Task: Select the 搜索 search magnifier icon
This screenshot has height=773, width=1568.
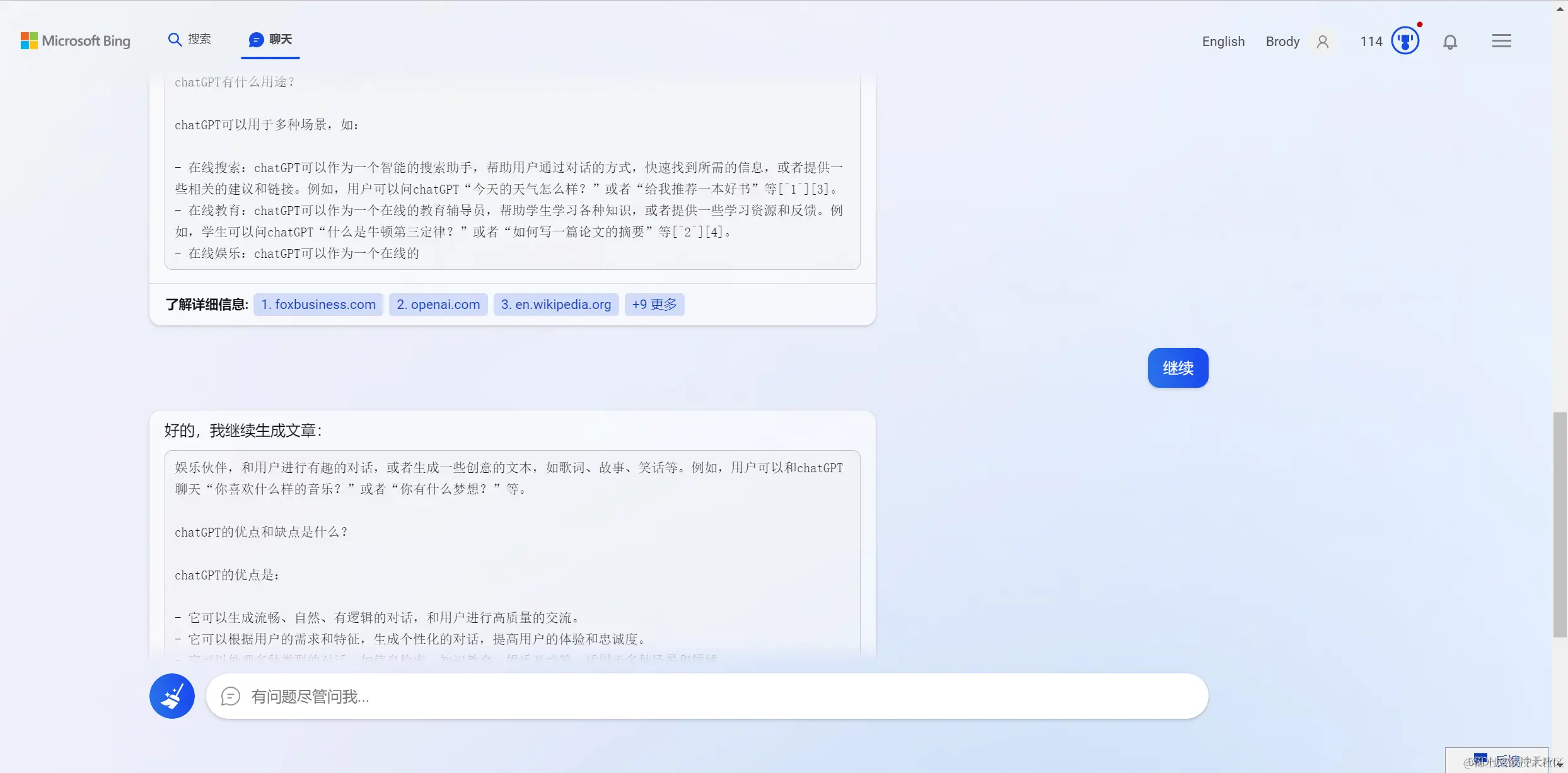Action: pyautogui.click(x=175, y=38)
